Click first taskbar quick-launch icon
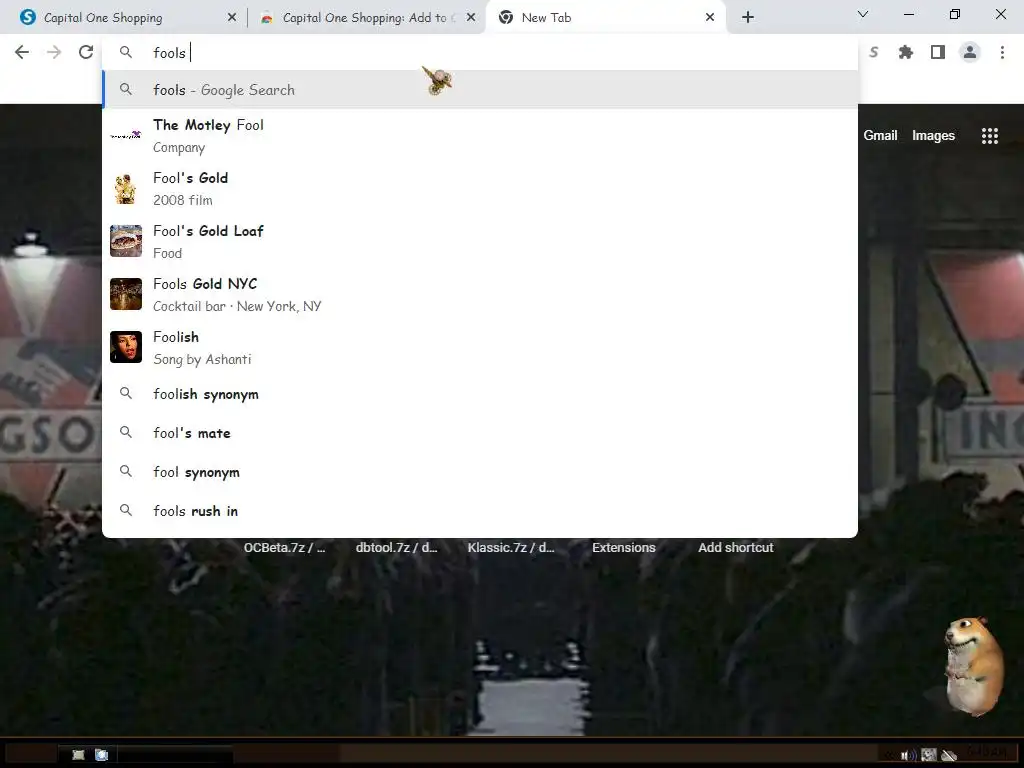 pyautogui.click(x=78, y=755)
